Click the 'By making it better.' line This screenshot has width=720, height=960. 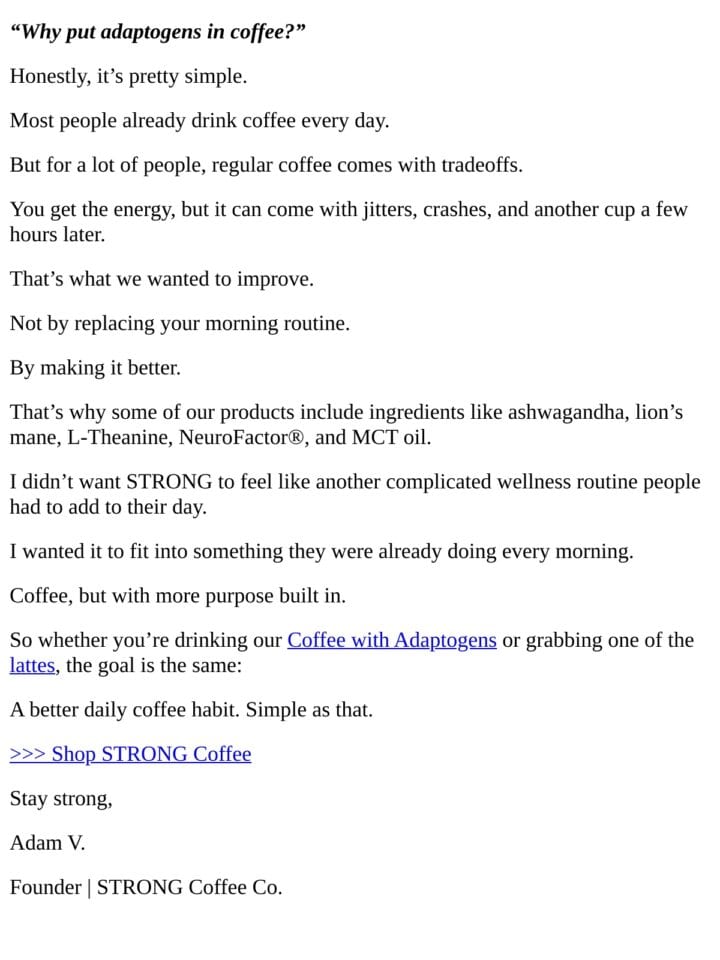(x=96, y=368)
